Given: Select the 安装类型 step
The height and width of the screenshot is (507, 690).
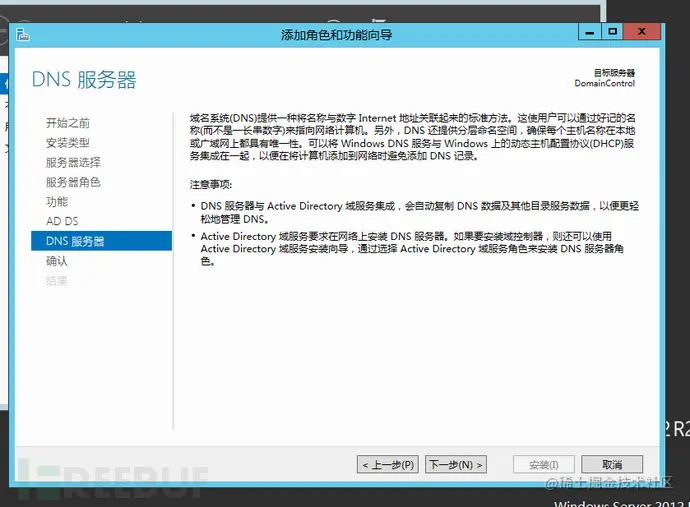Looking at the screenshot, I should [x=68, y=143].
